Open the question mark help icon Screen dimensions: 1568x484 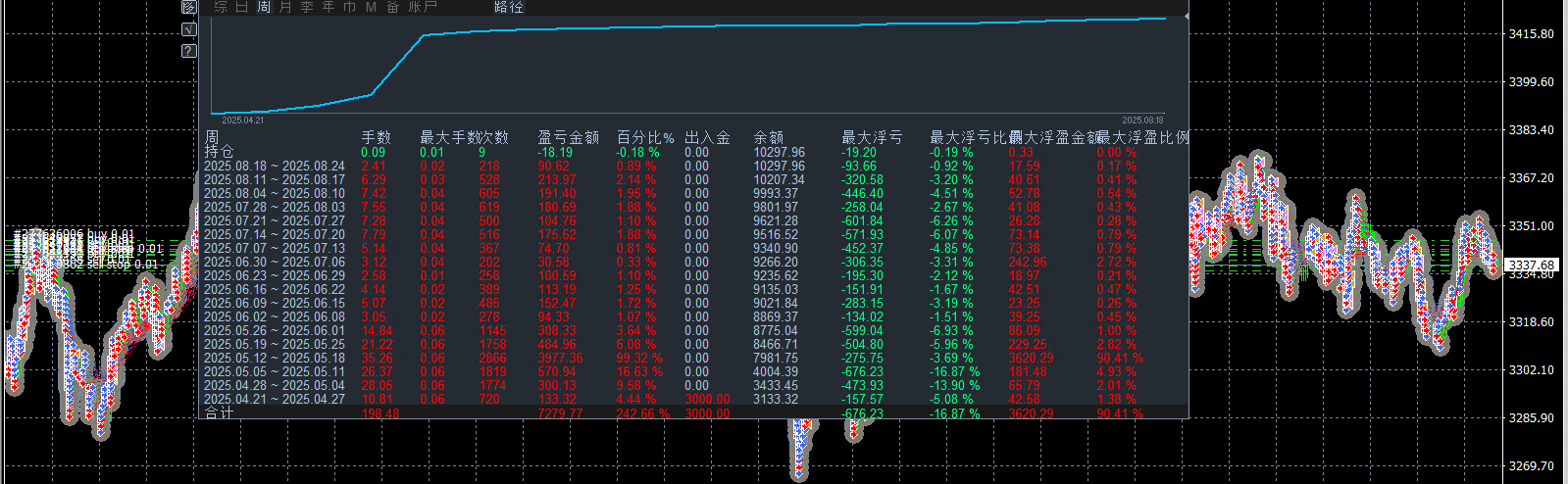(188, 50)
